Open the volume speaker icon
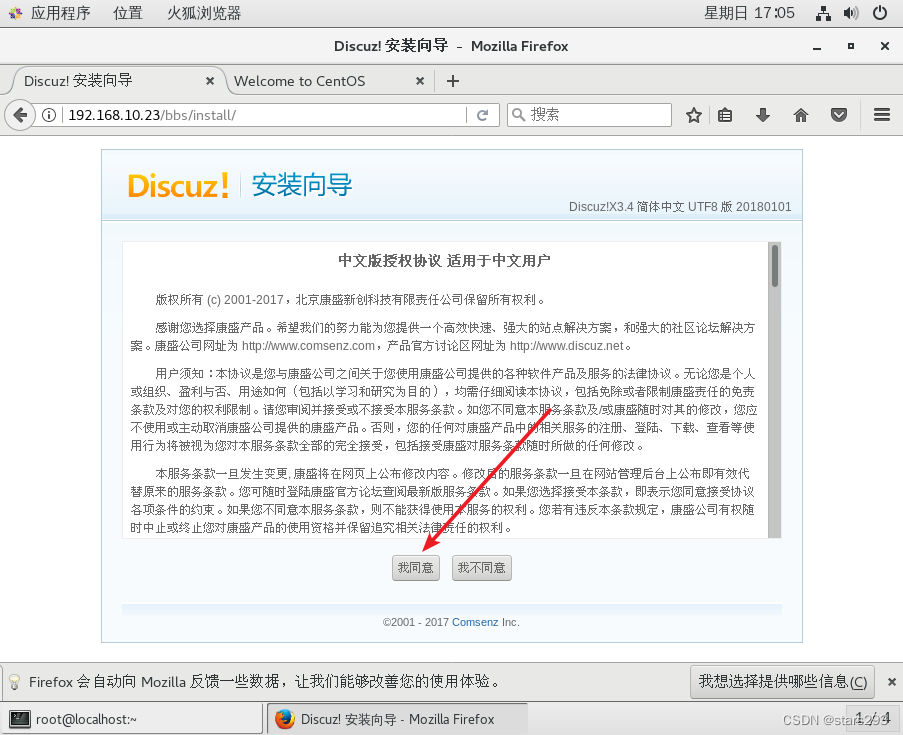 tap(851, 13)
